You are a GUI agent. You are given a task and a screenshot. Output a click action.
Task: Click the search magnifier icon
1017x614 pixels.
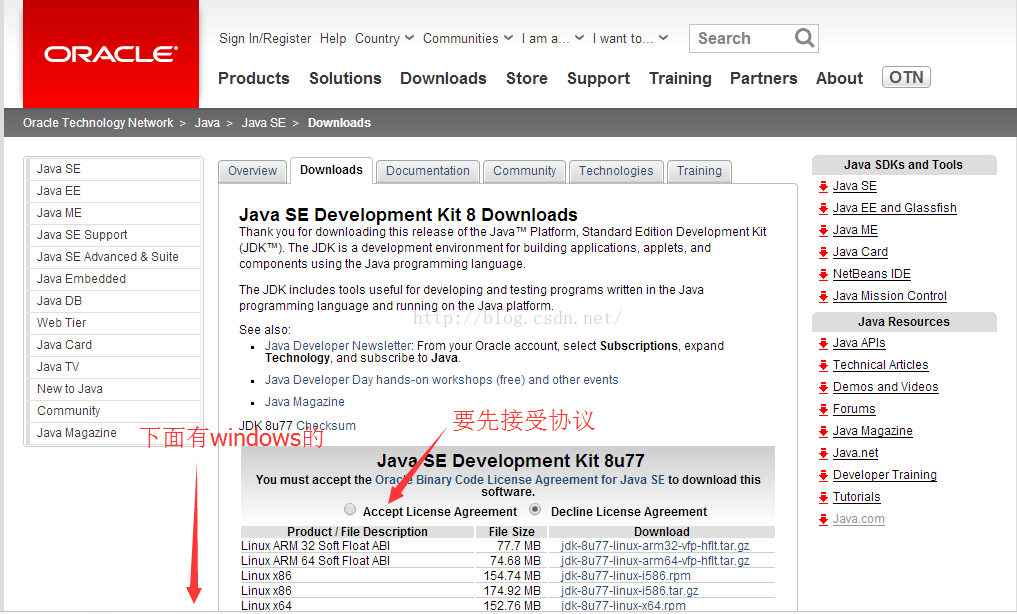804,38
